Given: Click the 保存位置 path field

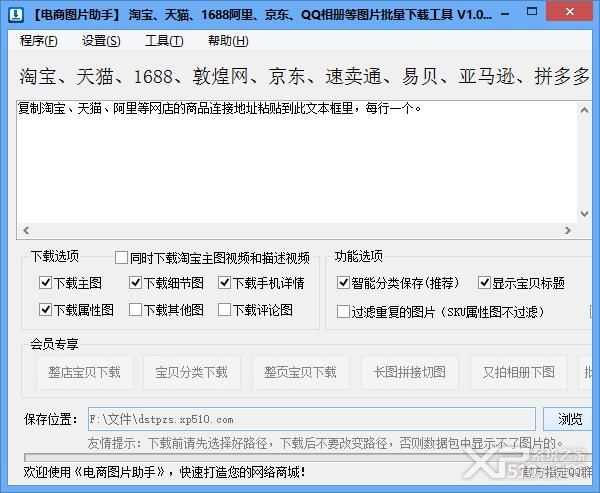Looking at the screenshot, I should pyautogui.click(x=311, y=419).
